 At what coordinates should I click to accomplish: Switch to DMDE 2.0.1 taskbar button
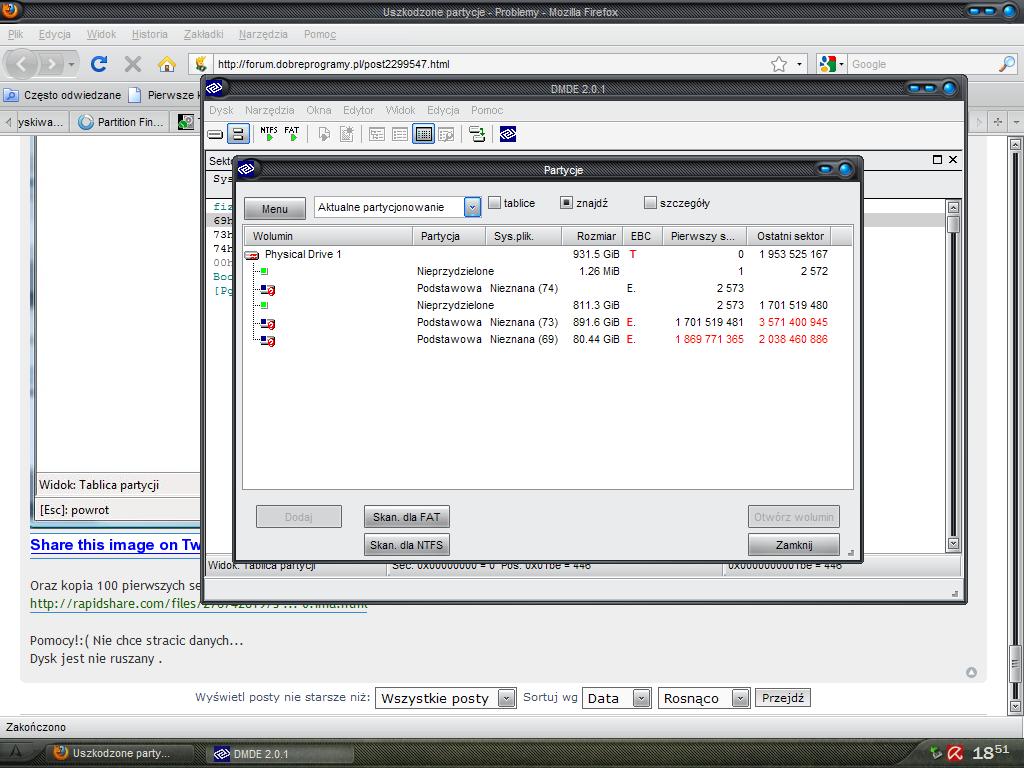[280, 754]
